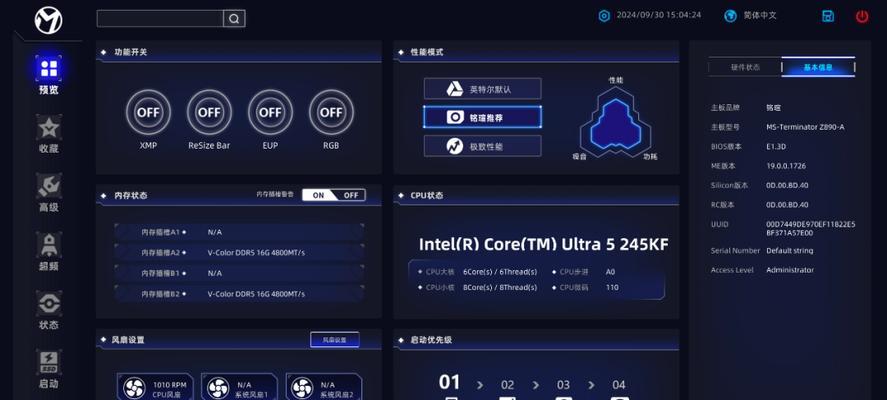Image resolution: width=887 pixels, height=400 pixels.
Task: Toggle the RGB switch
Action: click(331, 112)
